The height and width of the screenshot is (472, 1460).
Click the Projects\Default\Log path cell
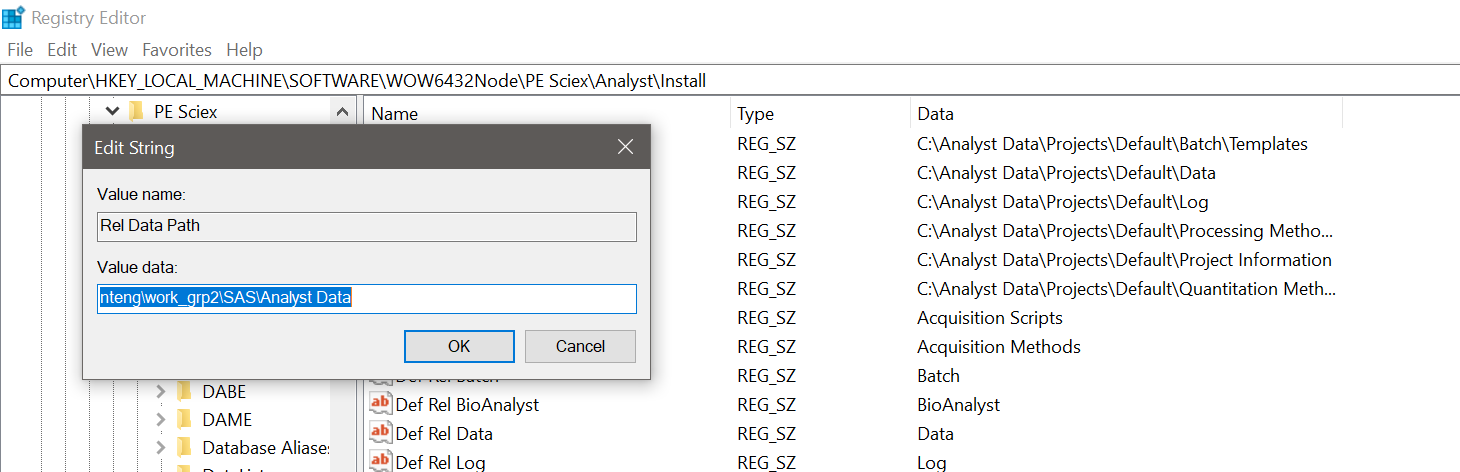tap(1062, 202)
